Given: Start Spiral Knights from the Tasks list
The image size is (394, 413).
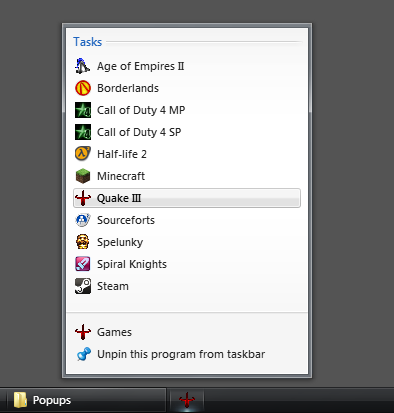Looking at the screenshot, I should tap(187, 264).
